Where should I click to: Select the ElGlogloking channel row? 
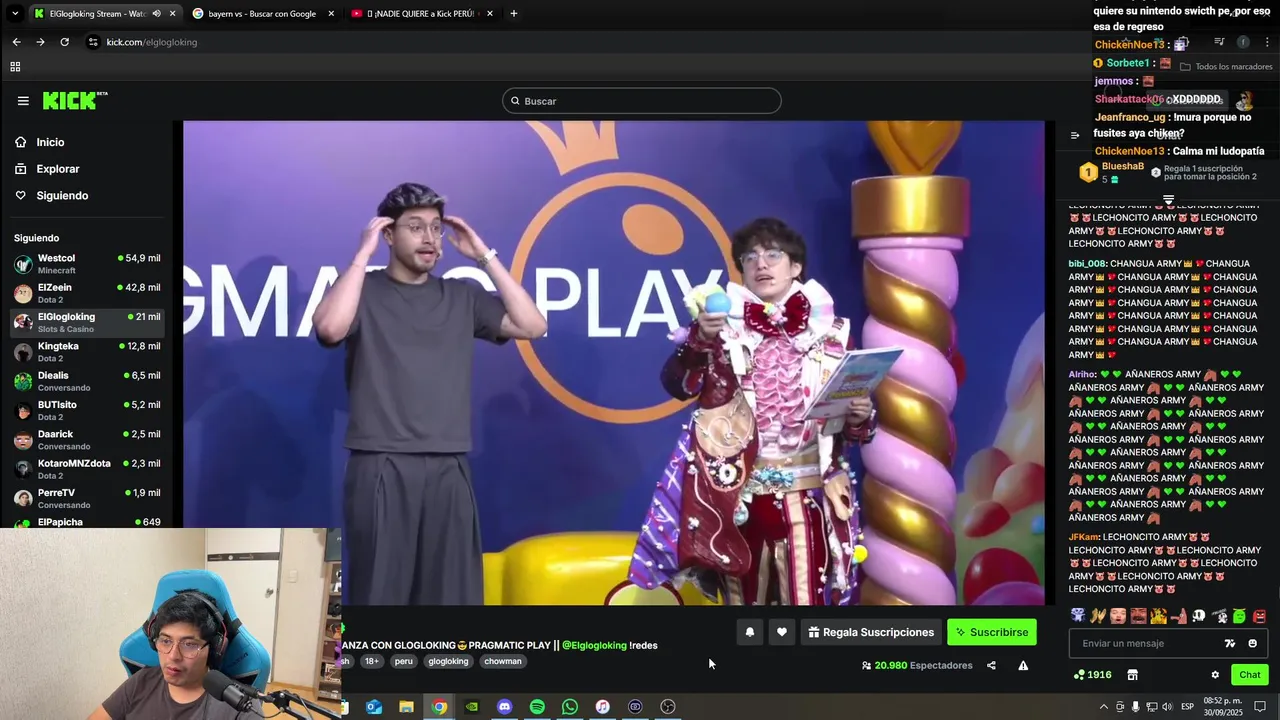tap(86, 322)
